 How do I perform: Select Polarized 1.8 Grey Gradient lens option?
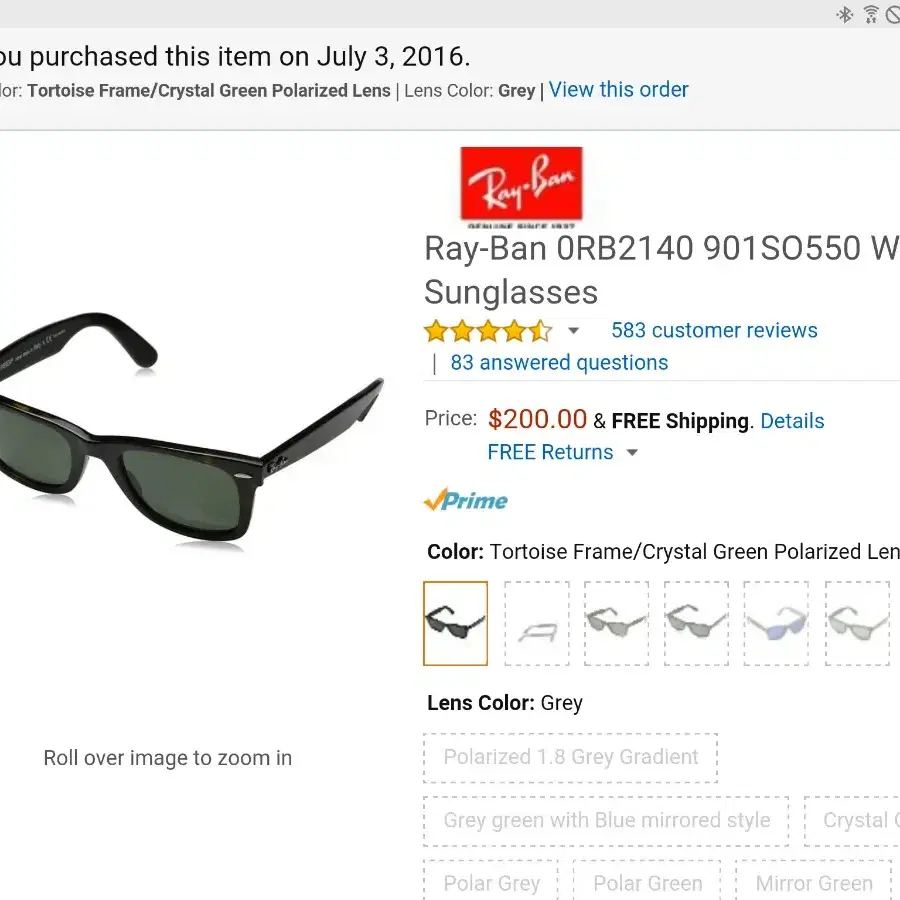[571, 758]
